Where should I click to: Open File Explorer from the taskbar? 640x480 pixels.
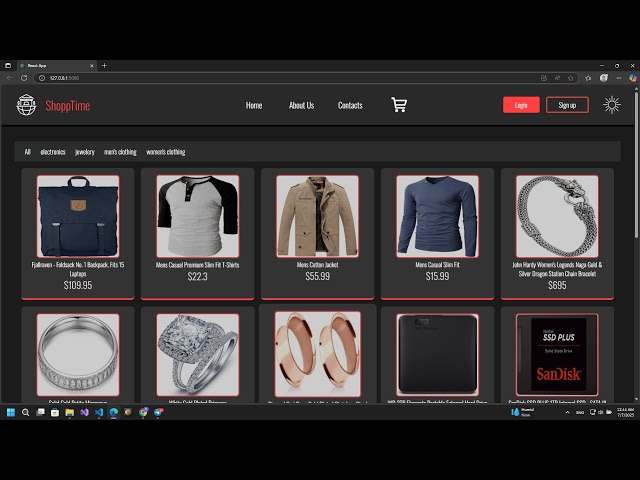tap(69, 412)
